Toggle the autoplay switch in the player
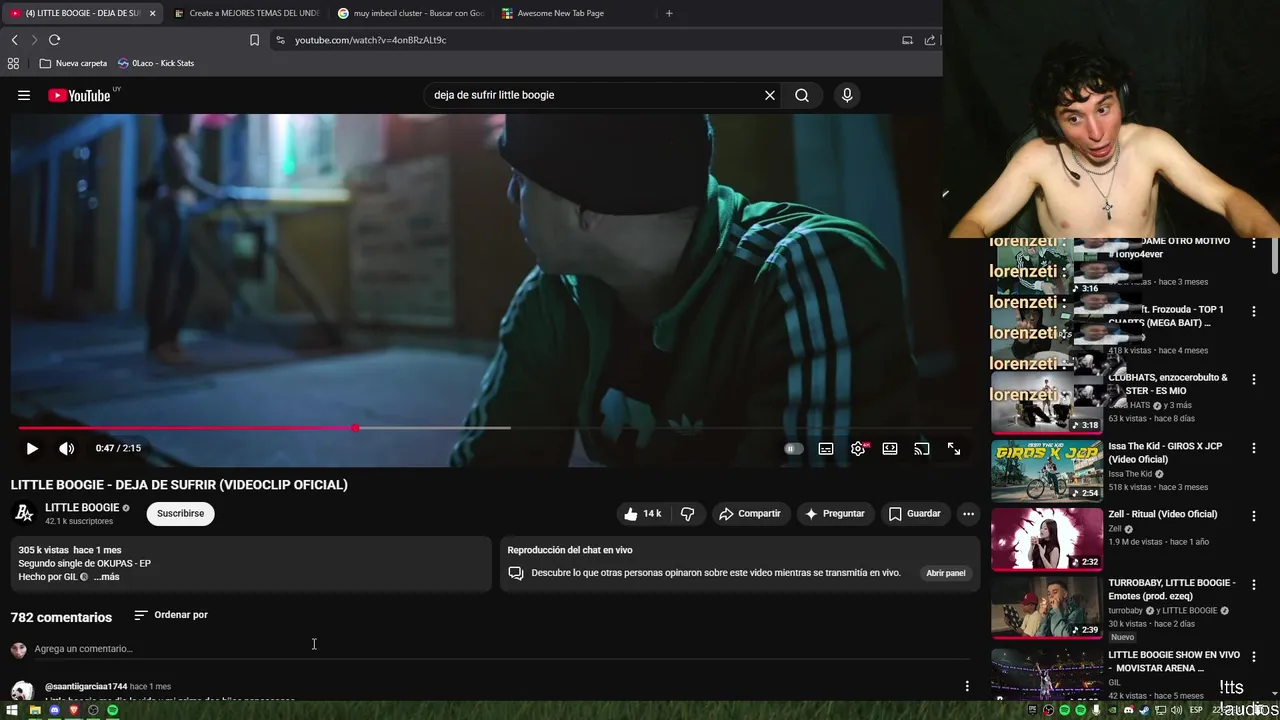The width and height of the screenshot is (1280, 720). click(x=793, y=449)
